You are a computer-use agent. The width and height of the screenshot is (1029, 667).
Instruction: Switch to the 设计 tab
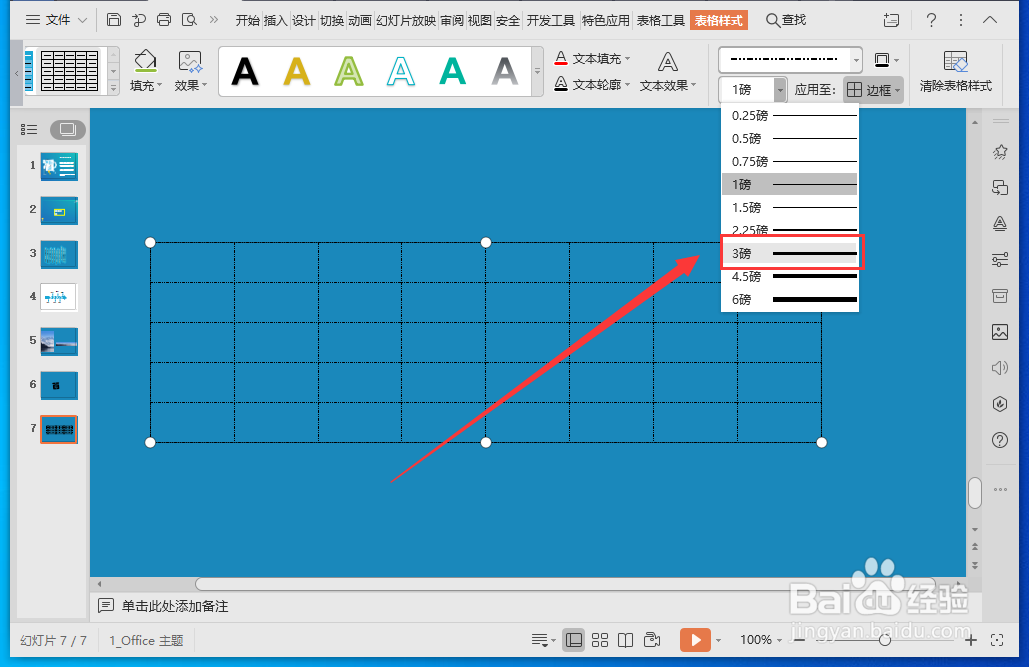point(303,20)
